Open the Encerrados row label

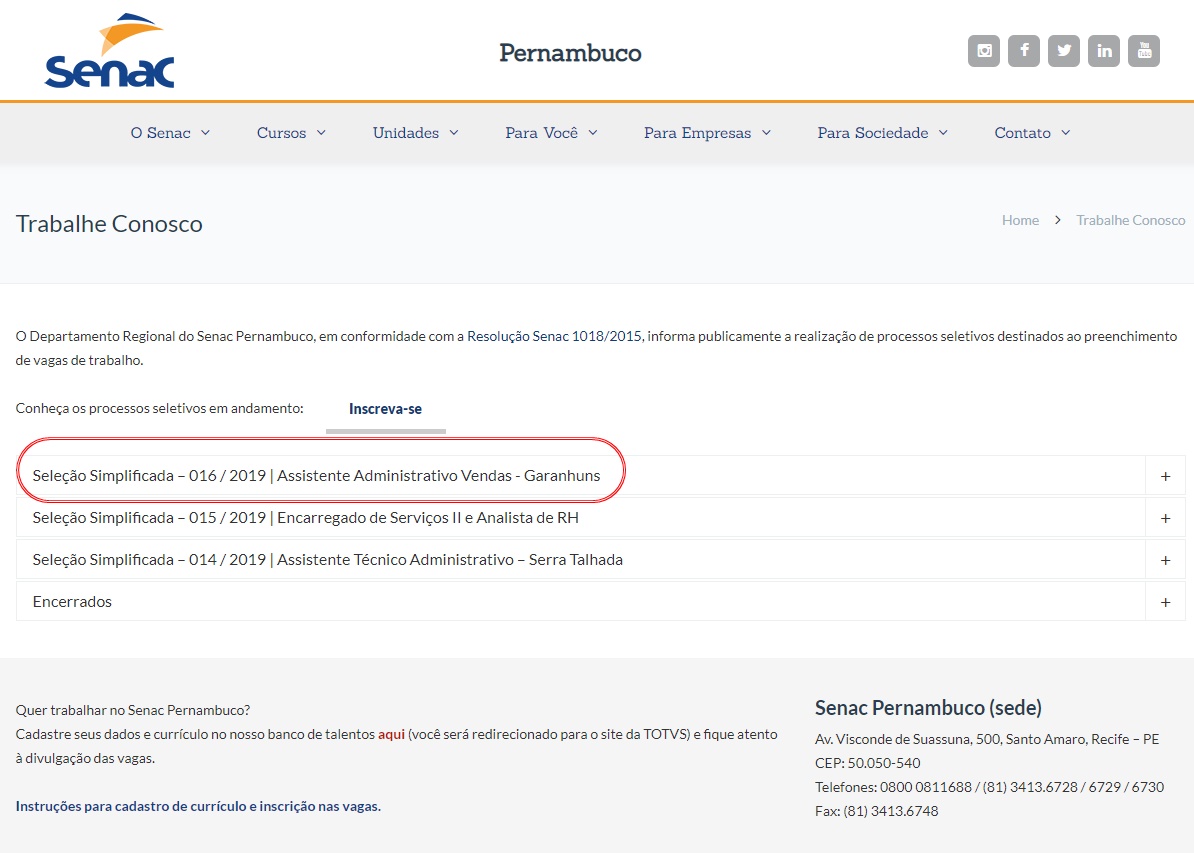pos(72,602)
